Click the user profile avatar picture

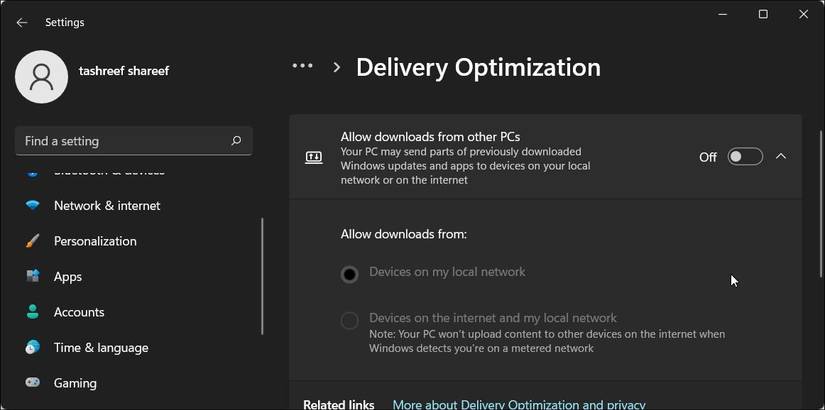(x=42, y=77)
